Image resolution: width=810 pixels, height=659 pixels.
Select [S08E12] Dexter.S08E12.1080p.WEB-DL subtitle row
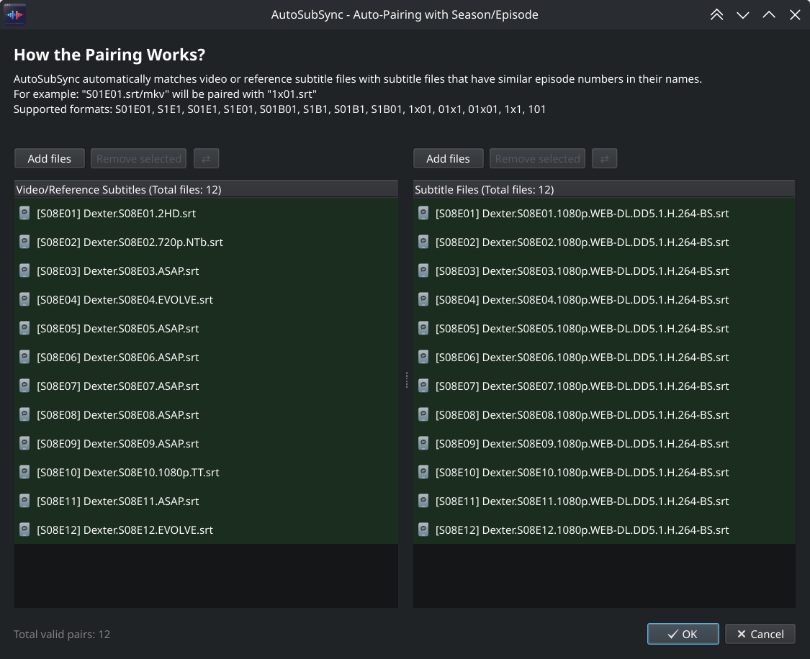click(604, 529)
